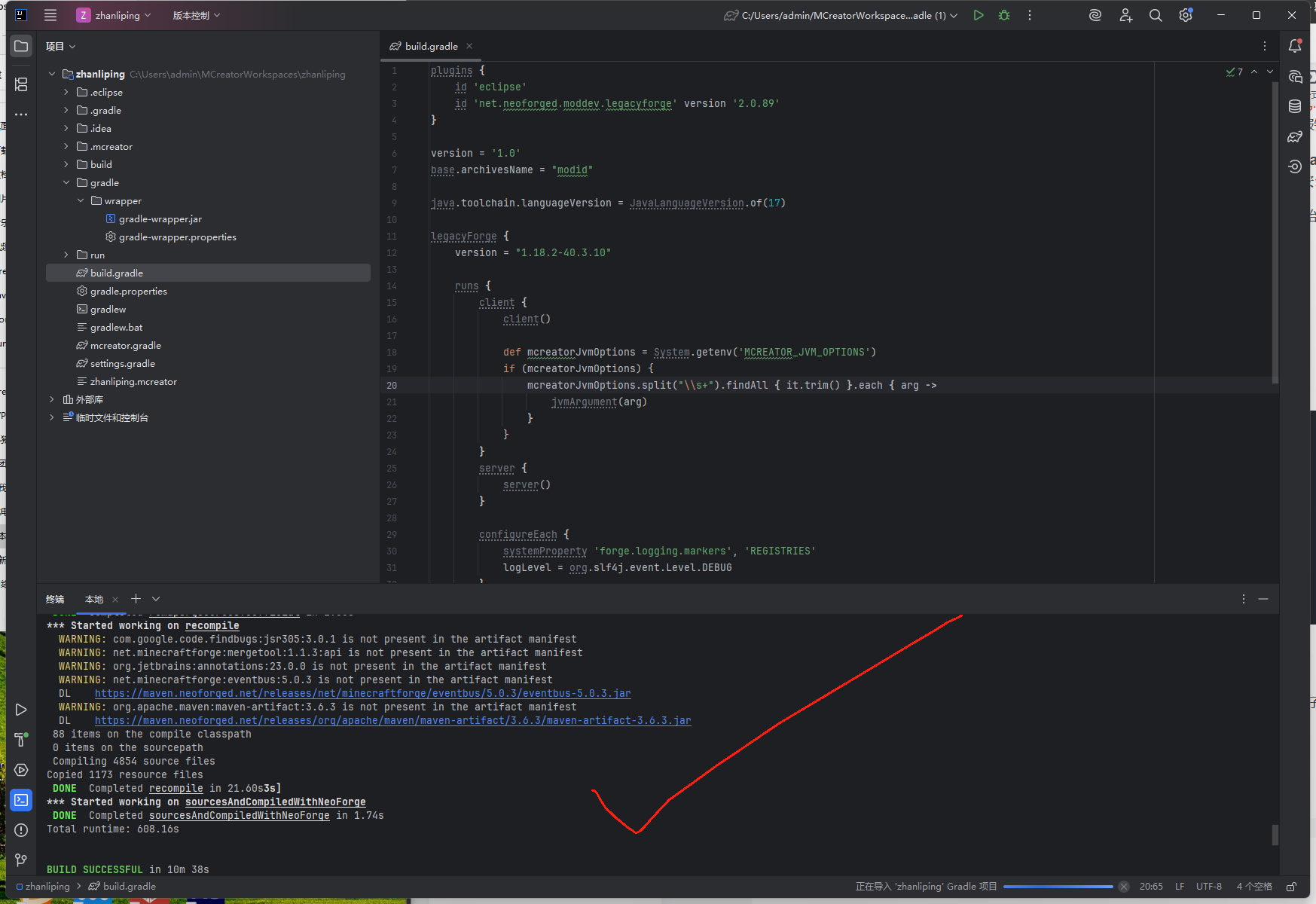This screenshot has width=1316, height=904.
Task: Open the AI assistant swirl icon
Action: point(1095,15)
